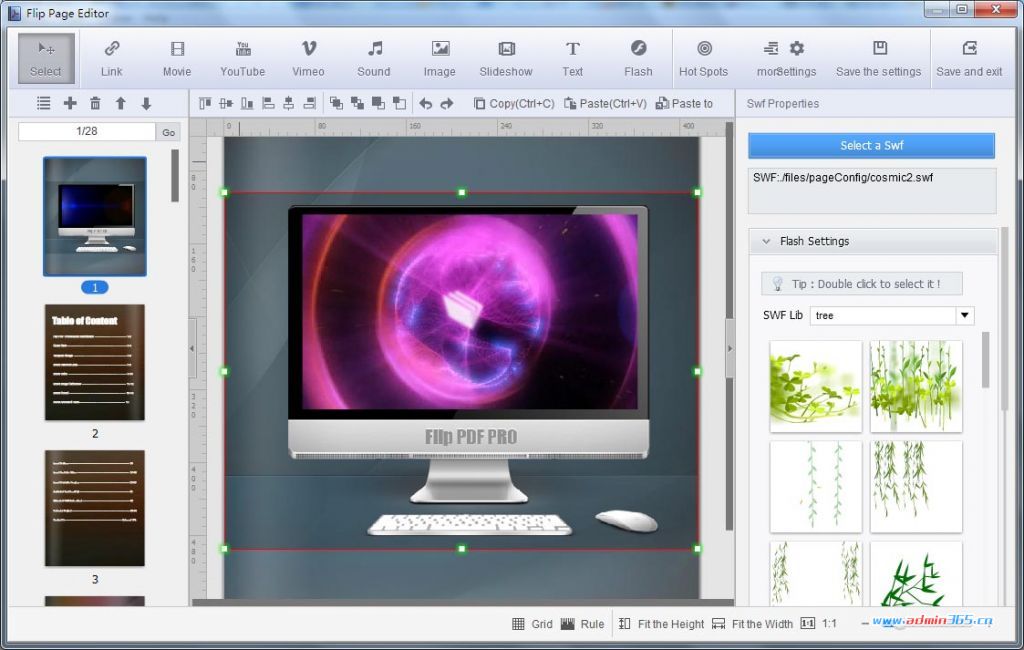Choose the clover leaves SWF thumbnail
This screenshot has height=650, width=1024.
click(x=816, y=386)
